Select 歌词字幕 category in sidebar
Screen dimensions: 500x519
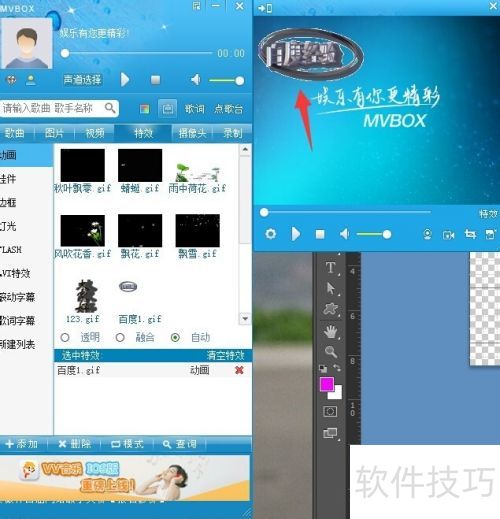click(26, 321)
